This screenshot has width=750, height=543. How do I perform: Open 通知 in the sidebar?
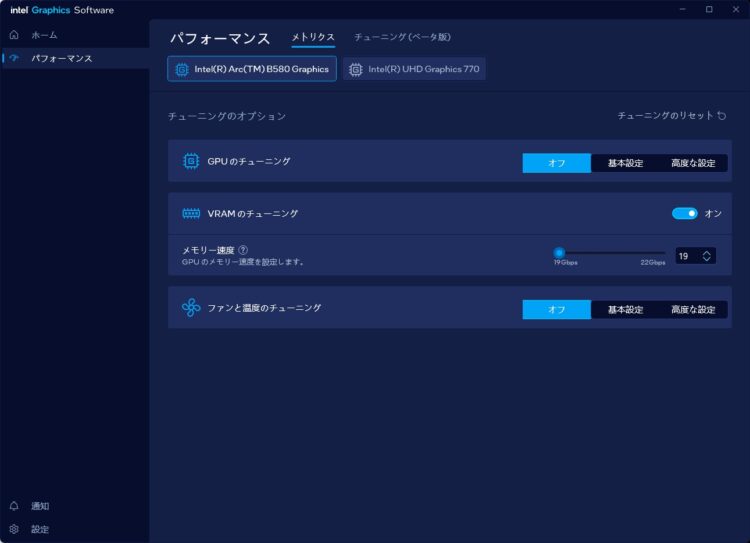(75, 506)
